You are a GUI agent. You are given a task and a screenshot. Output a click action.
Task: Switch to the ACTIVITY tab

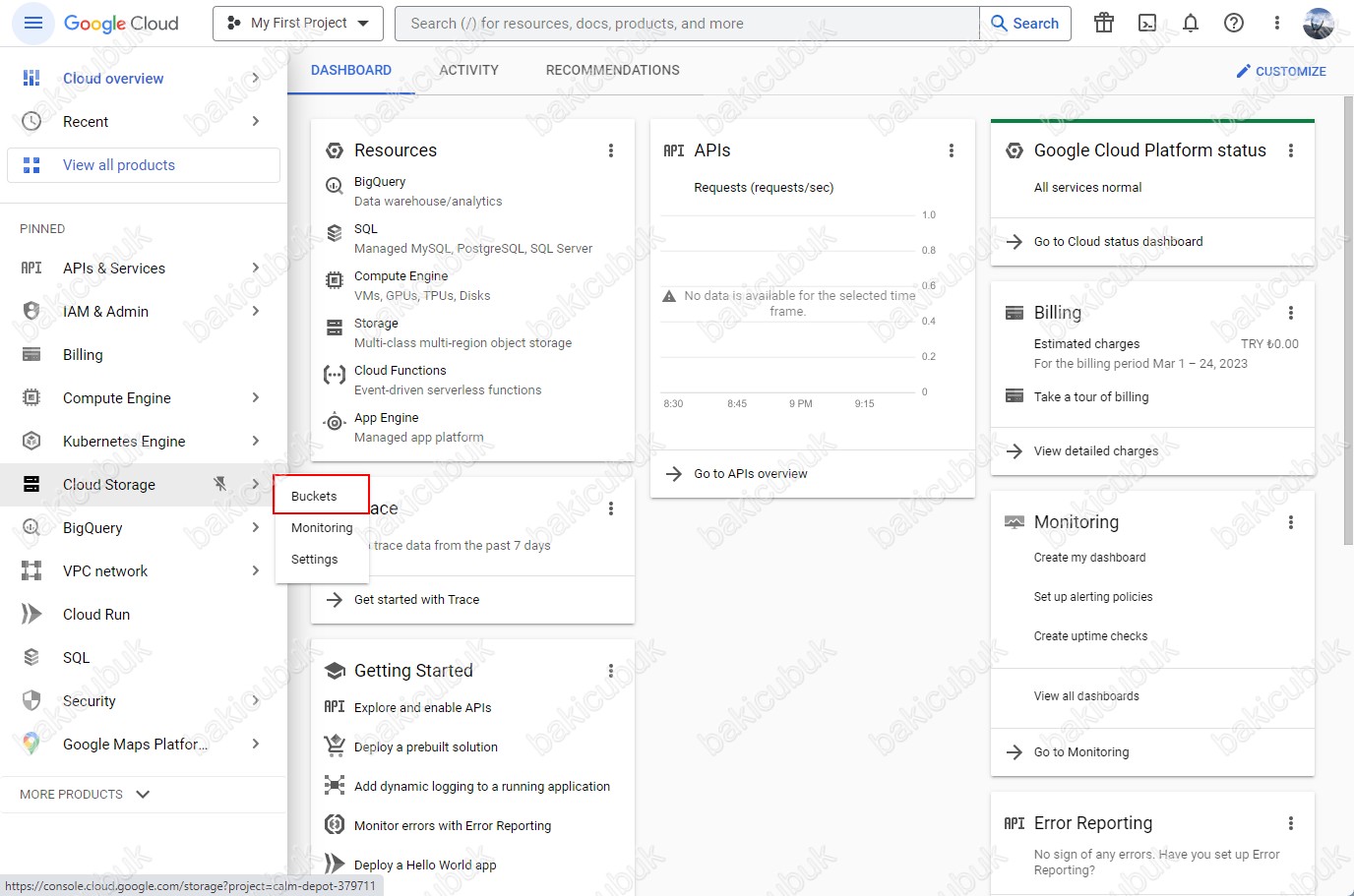(468, 70)
